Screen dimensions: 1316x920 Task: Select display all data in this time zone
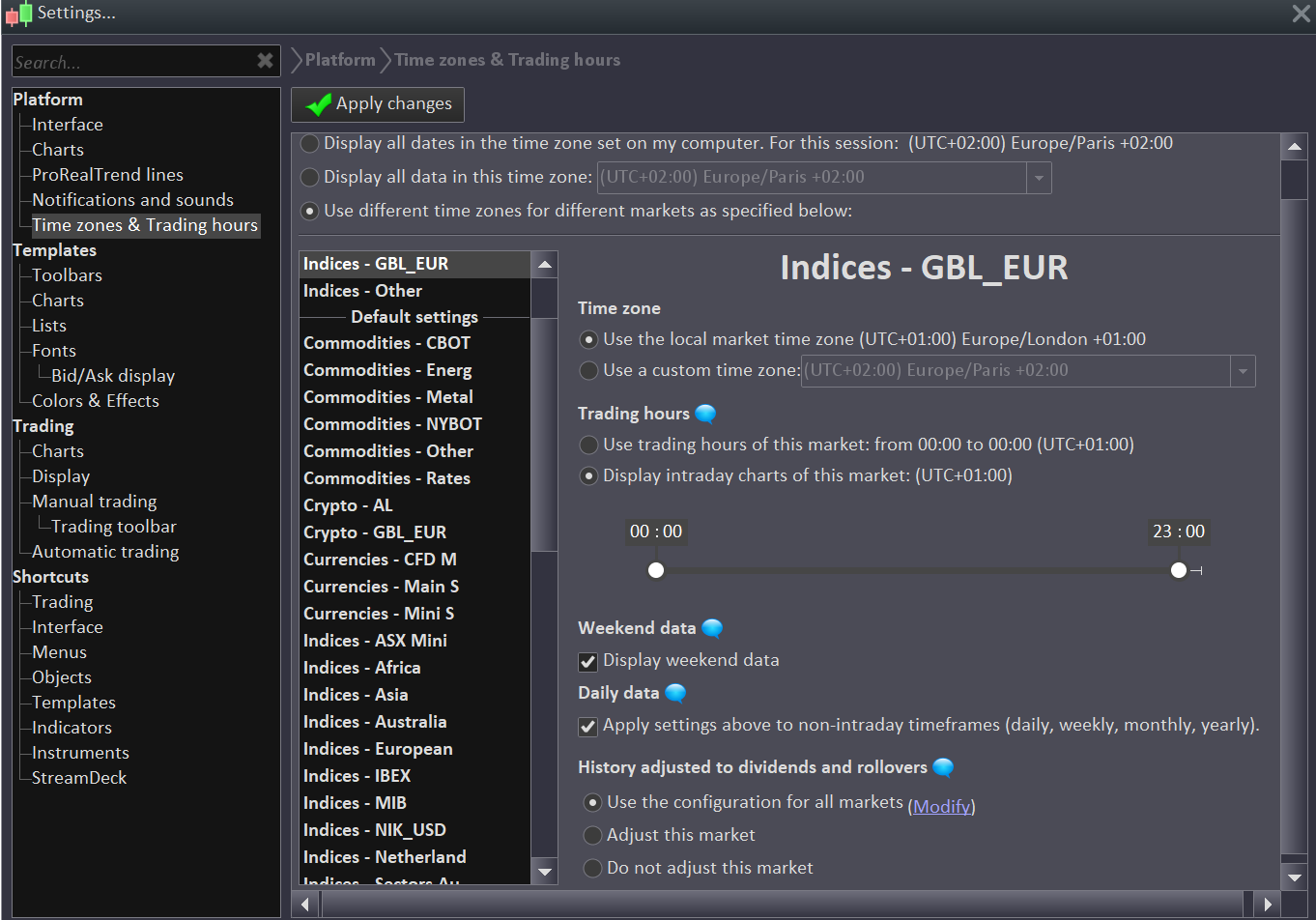click(310, 177)
